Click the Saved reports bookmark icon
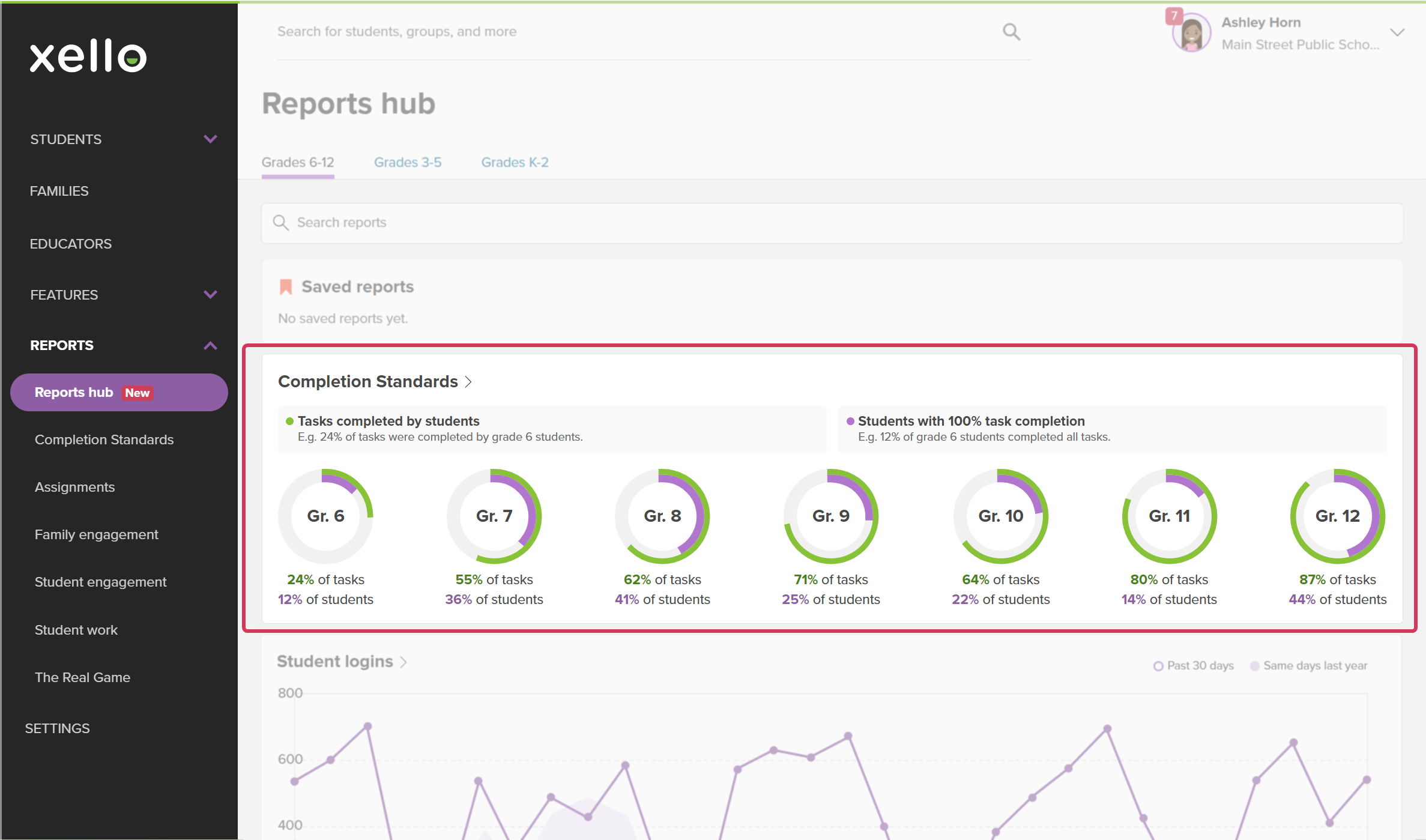This screenshot has width=1426, height=840. (x=286, y=287)
